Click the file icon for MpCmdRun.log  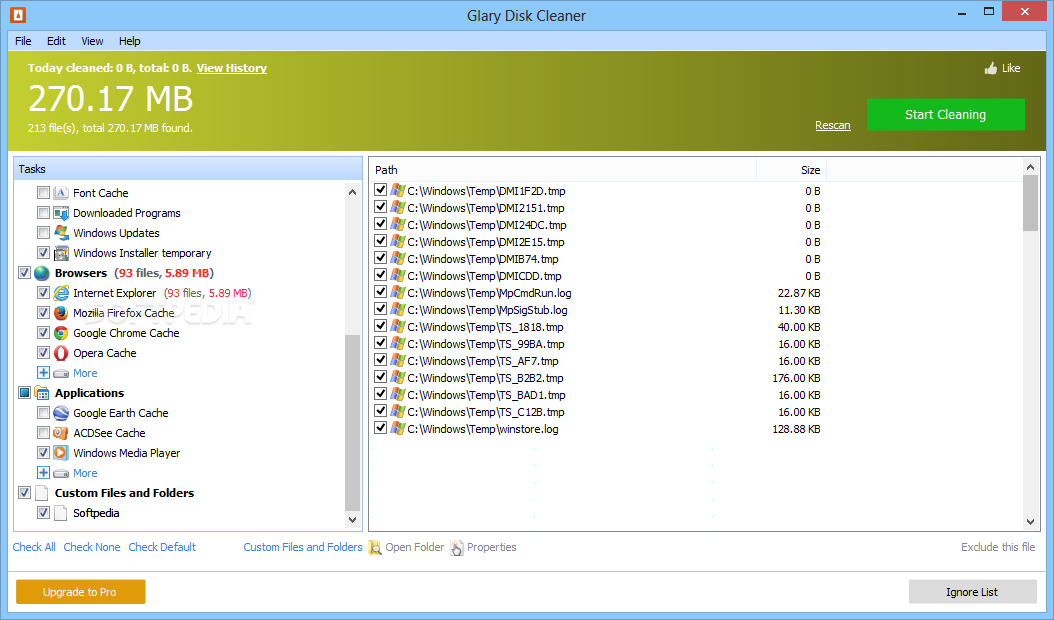[x=398, y=293]
